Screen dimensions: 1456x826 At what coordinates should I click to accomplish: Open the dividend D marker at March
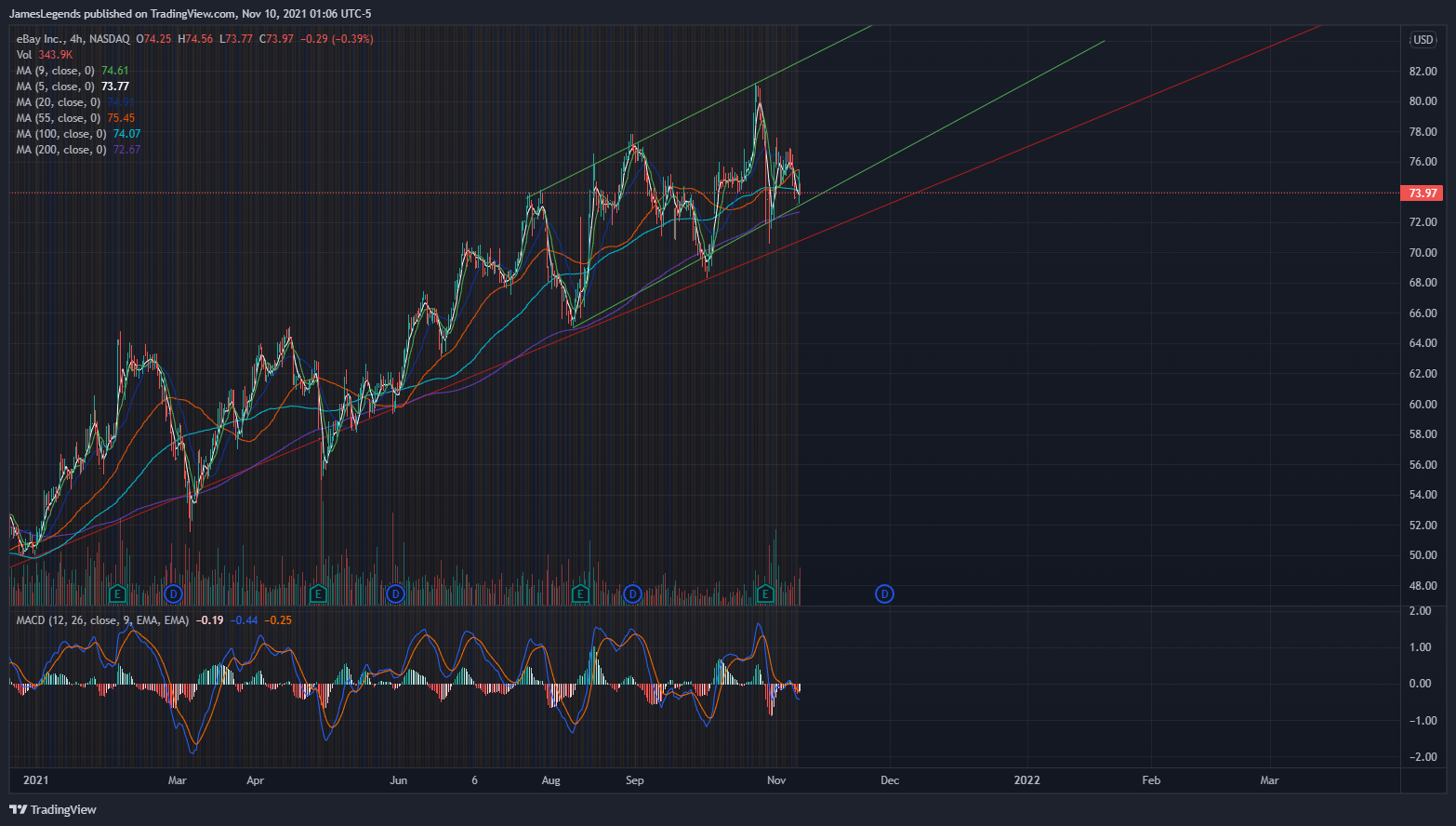[x=173, y=593]
